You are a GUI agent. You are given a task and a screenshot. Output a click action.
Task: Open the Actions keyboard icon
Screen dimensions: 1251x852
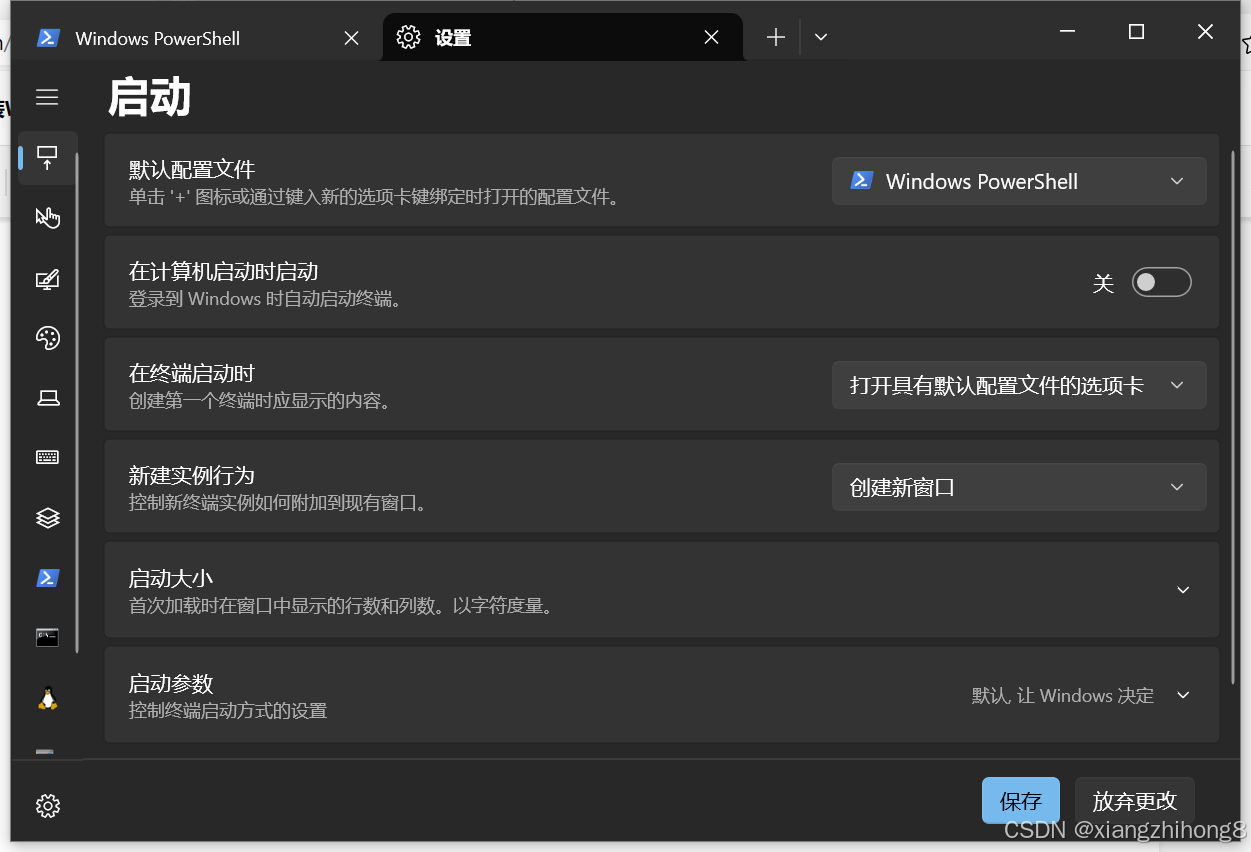tap(47, 457)
